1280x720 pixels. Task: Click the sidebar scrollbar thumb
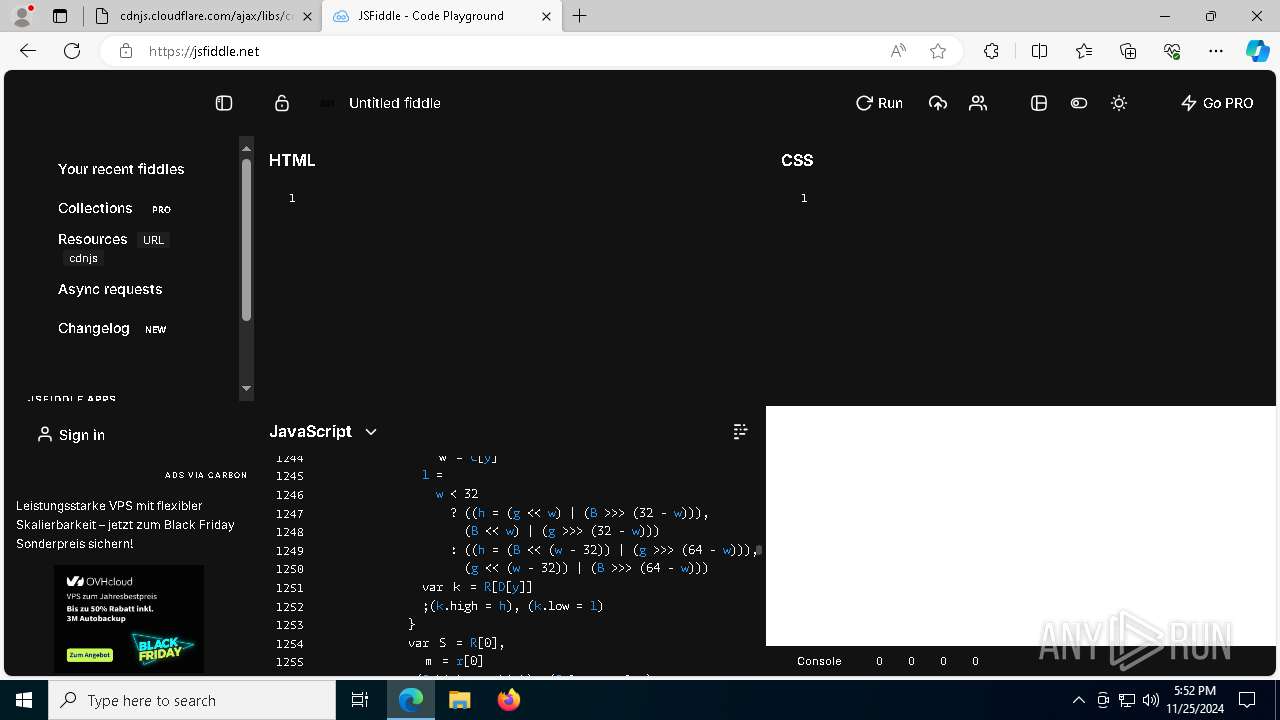(246, 240)
